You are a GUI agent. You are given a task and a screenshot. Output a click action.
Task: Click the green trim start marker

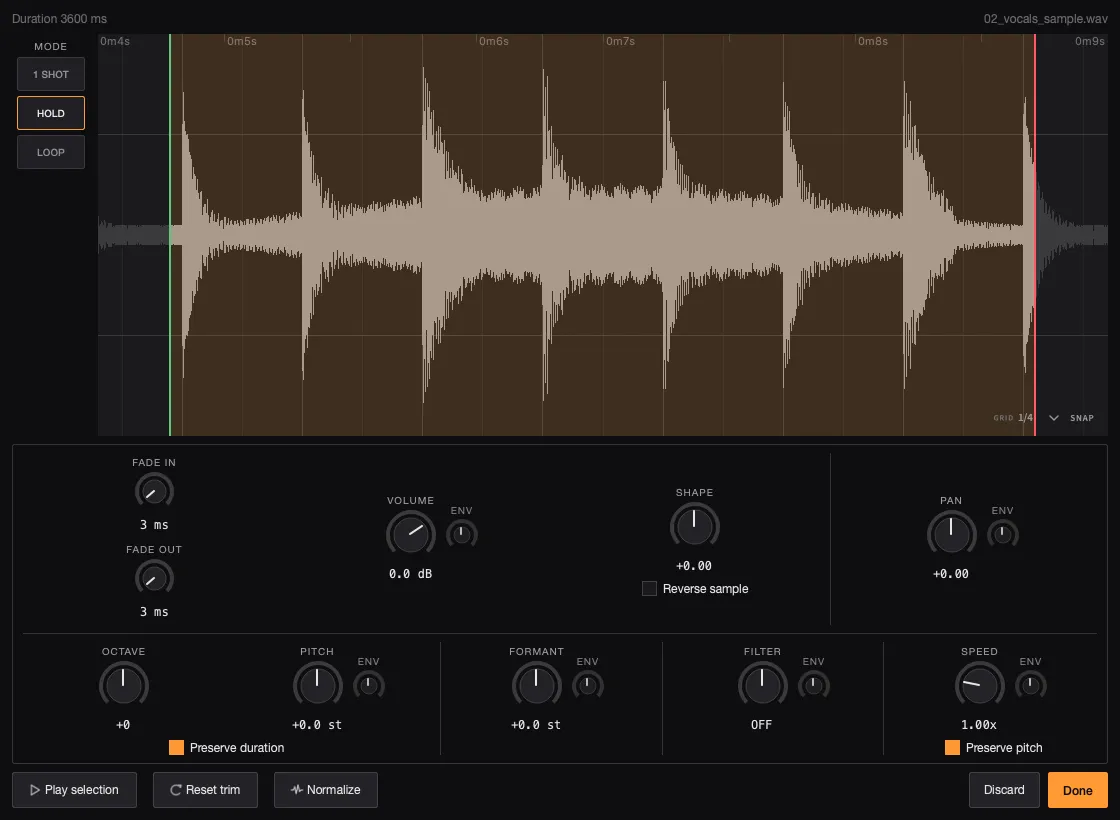point(170,234)
